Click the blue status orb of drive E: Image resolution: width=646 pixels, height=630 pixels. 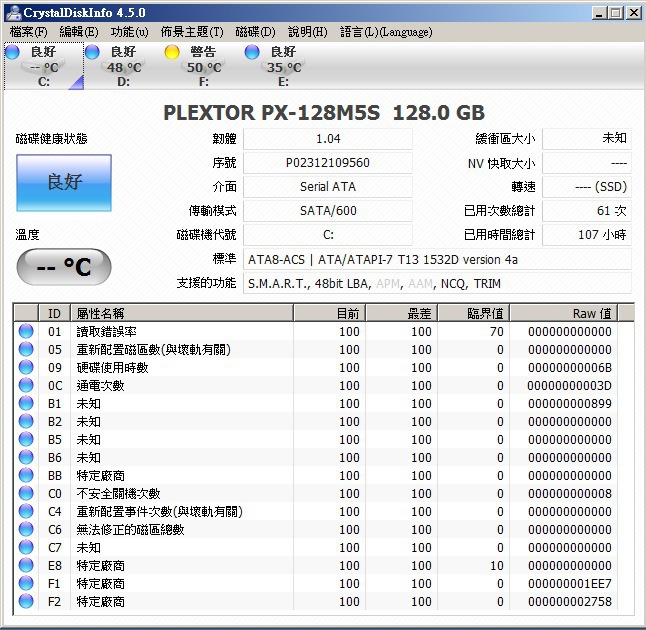tap(252, 52)
